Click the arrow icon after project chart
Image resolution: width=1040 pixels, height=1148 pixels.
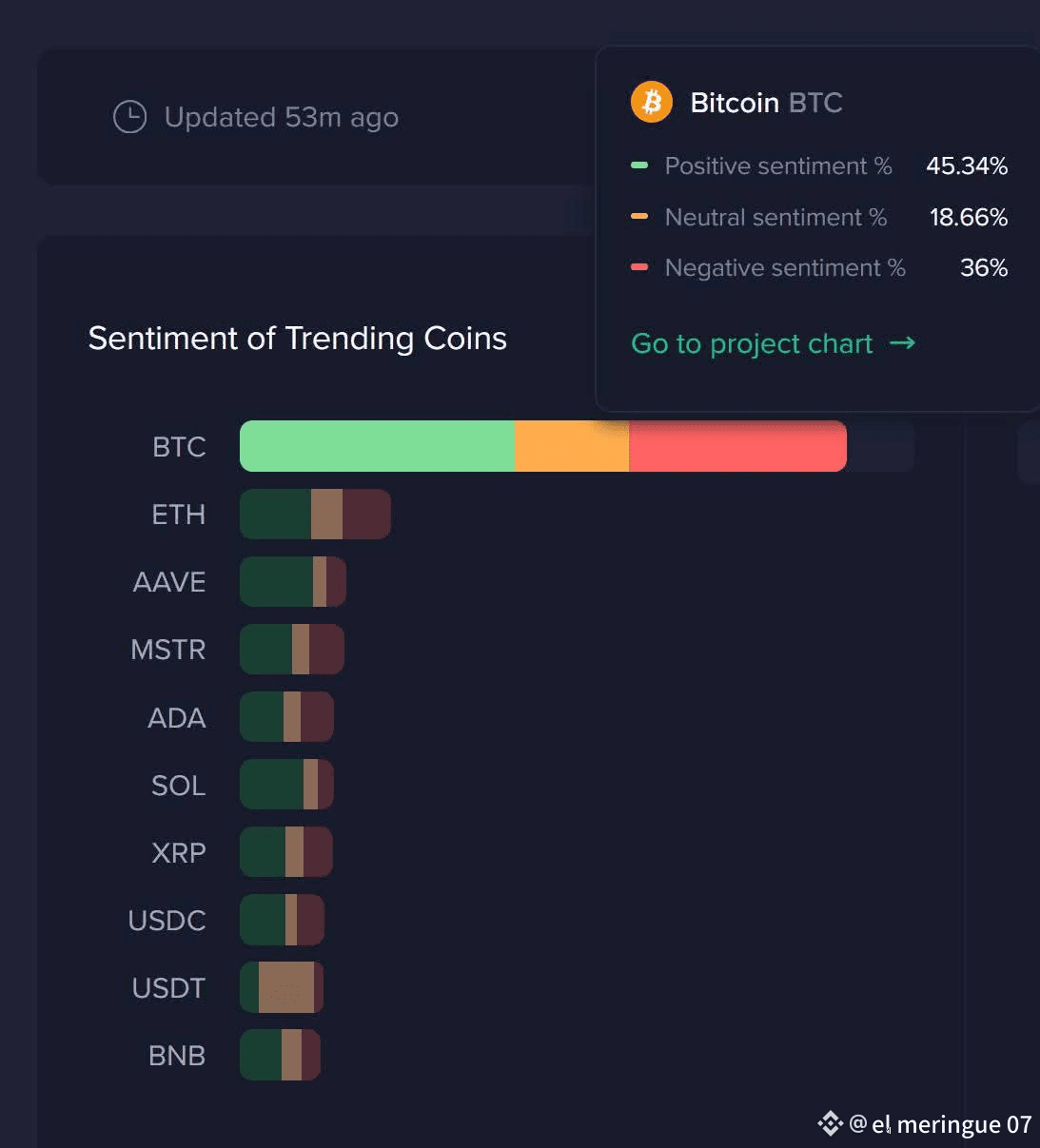click(x=902, y=343)
